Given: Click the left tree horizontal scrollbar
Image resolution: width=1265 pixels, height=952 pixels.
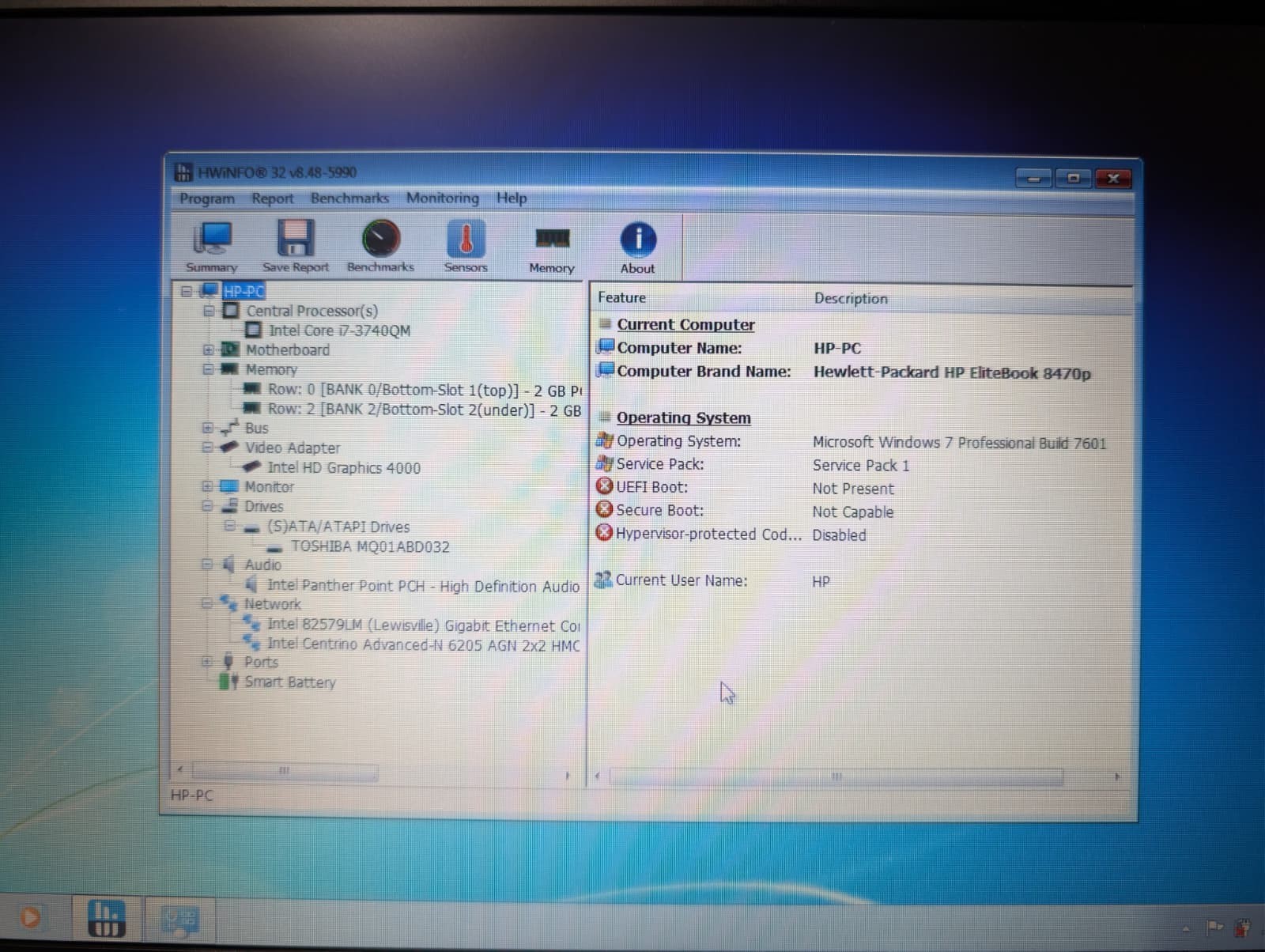Looking at the screenshot, I should coord(285,771).
